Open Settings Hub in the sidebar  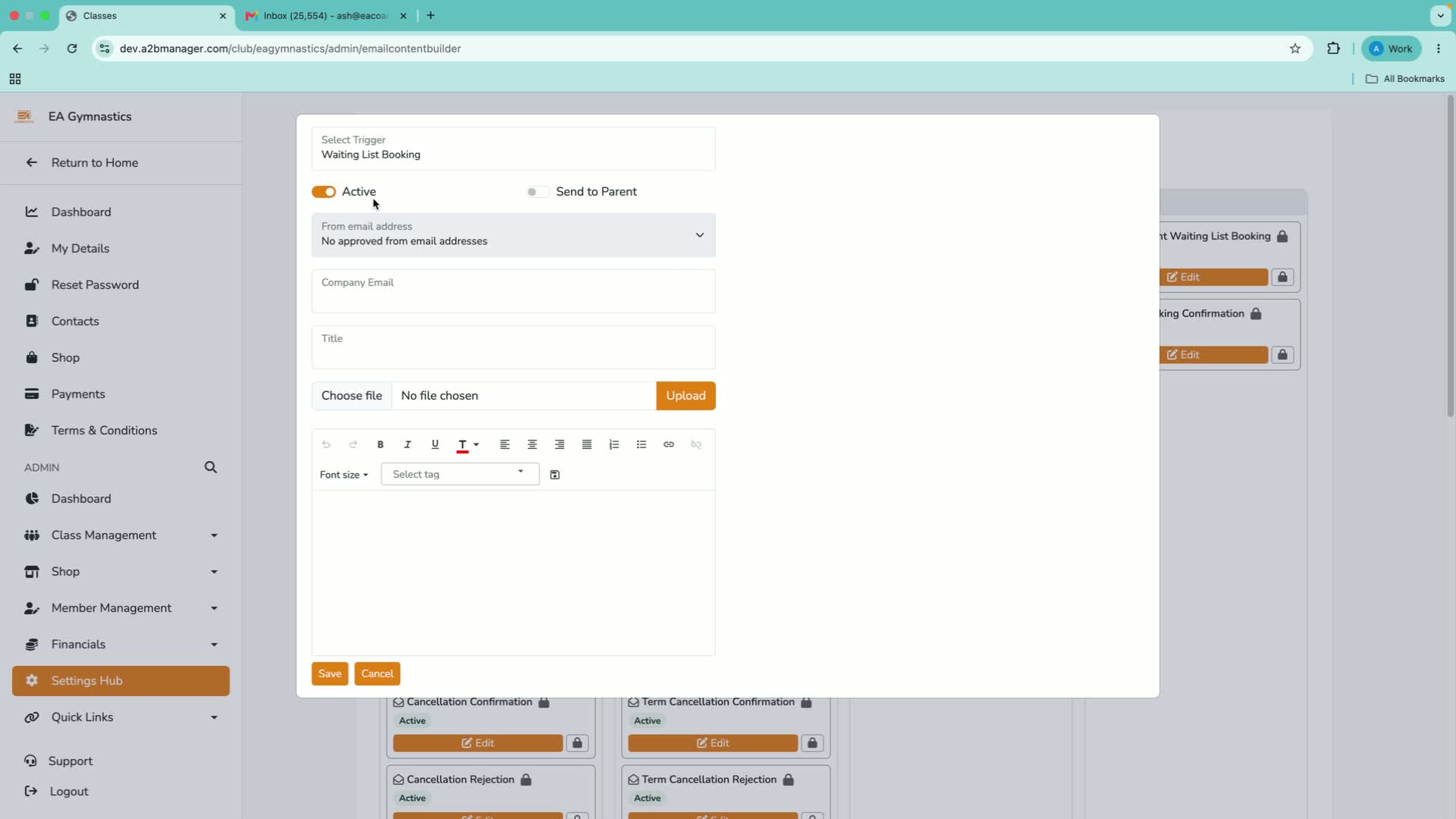point(121,681)
